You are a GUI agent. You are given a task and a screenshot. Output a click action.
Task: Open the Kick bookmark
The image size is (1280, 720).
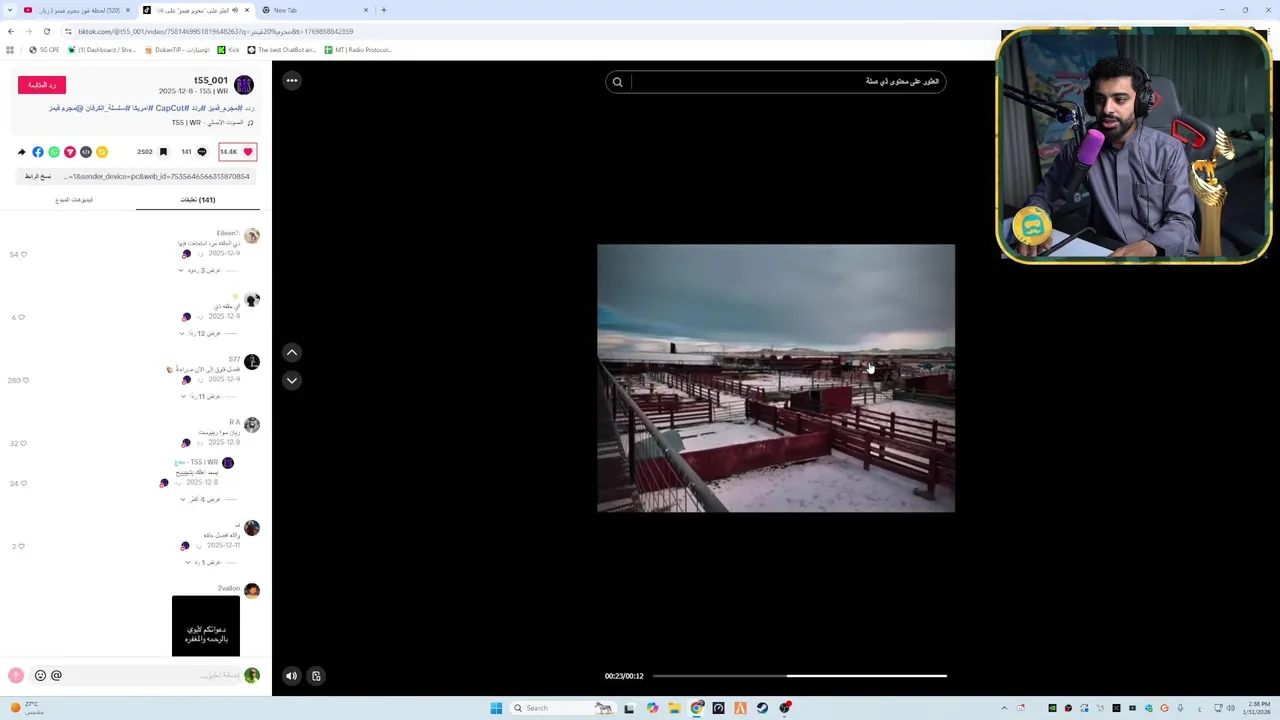click(230, 49)
